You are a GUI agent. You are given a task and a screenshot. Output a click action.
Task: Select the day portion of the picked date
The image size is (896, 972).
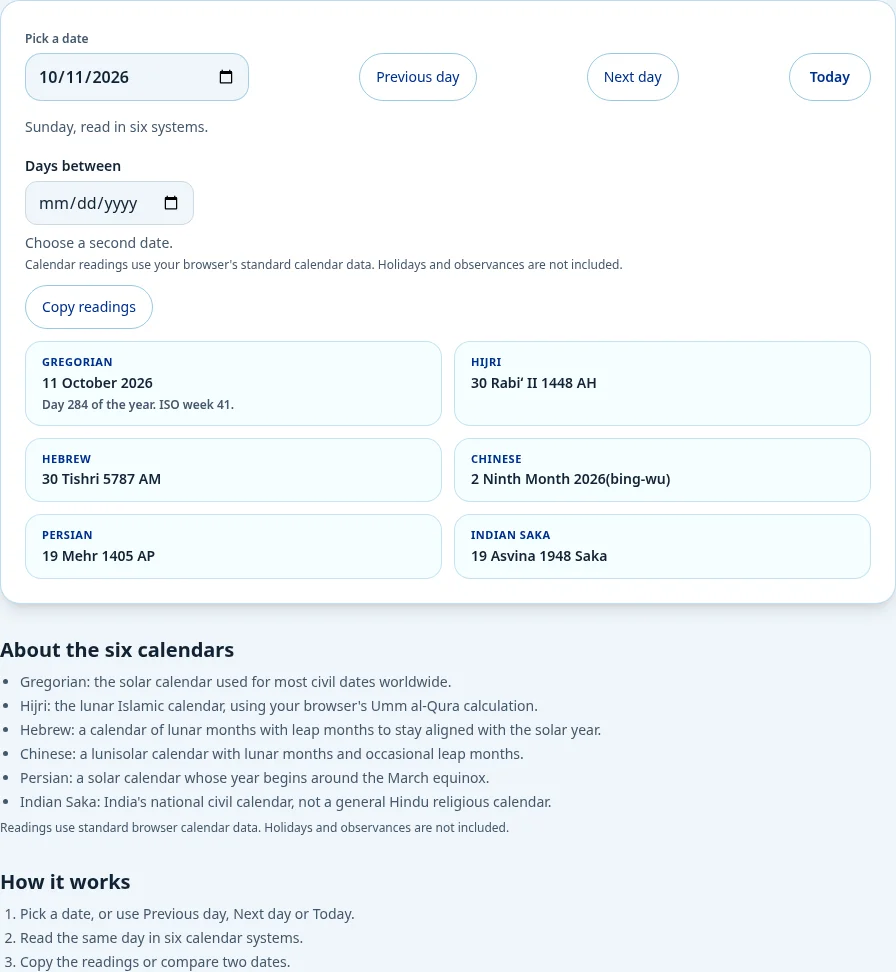click(x=75, y=77)
